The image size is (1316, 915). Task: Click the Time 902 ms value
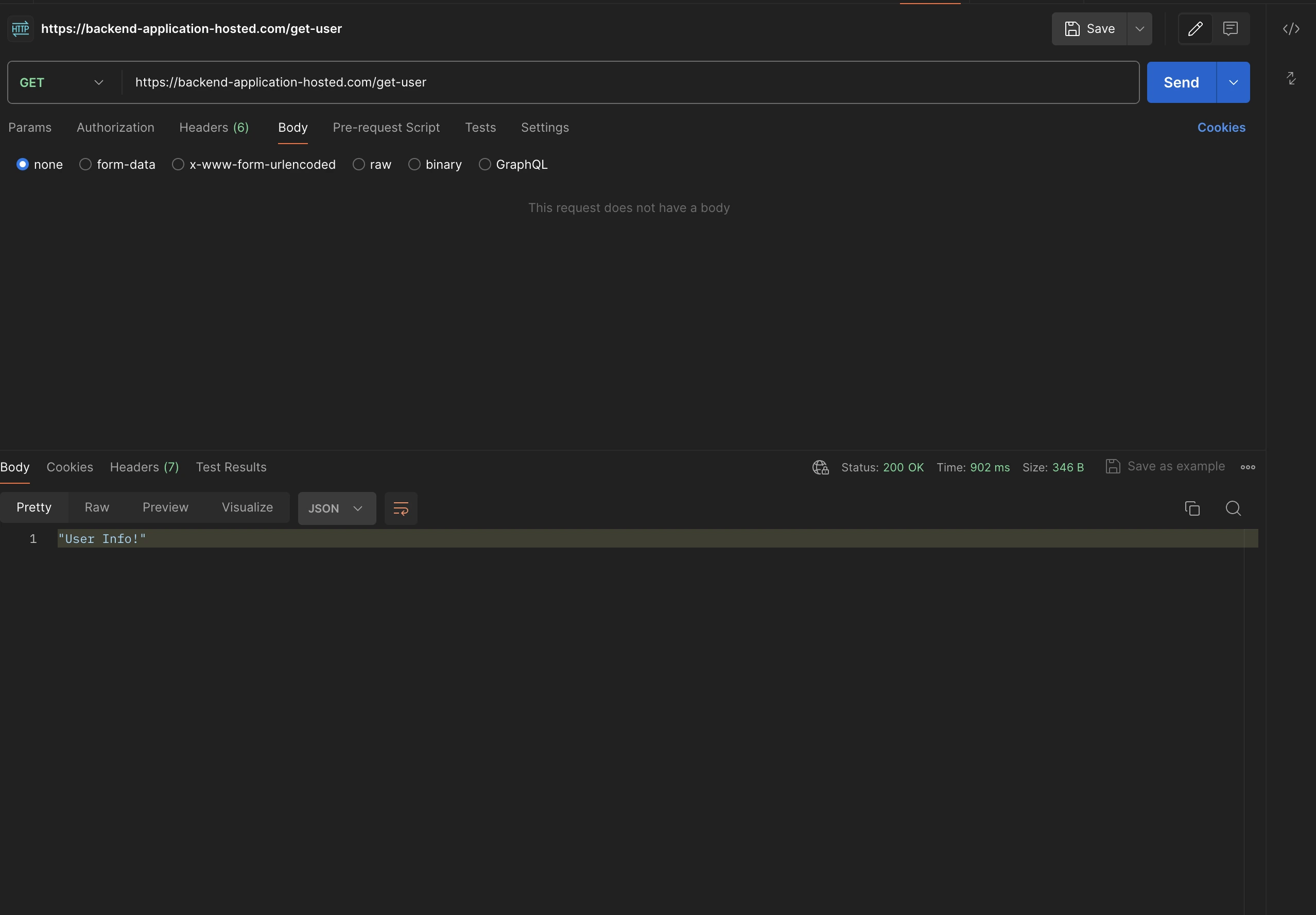pyautogui.click(x=990, y=467)
